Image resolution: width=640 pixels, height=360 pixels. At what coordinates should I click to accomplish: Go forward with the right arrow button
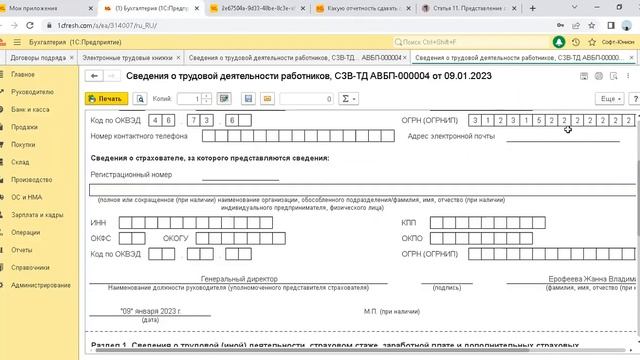(x=111, y=76)
